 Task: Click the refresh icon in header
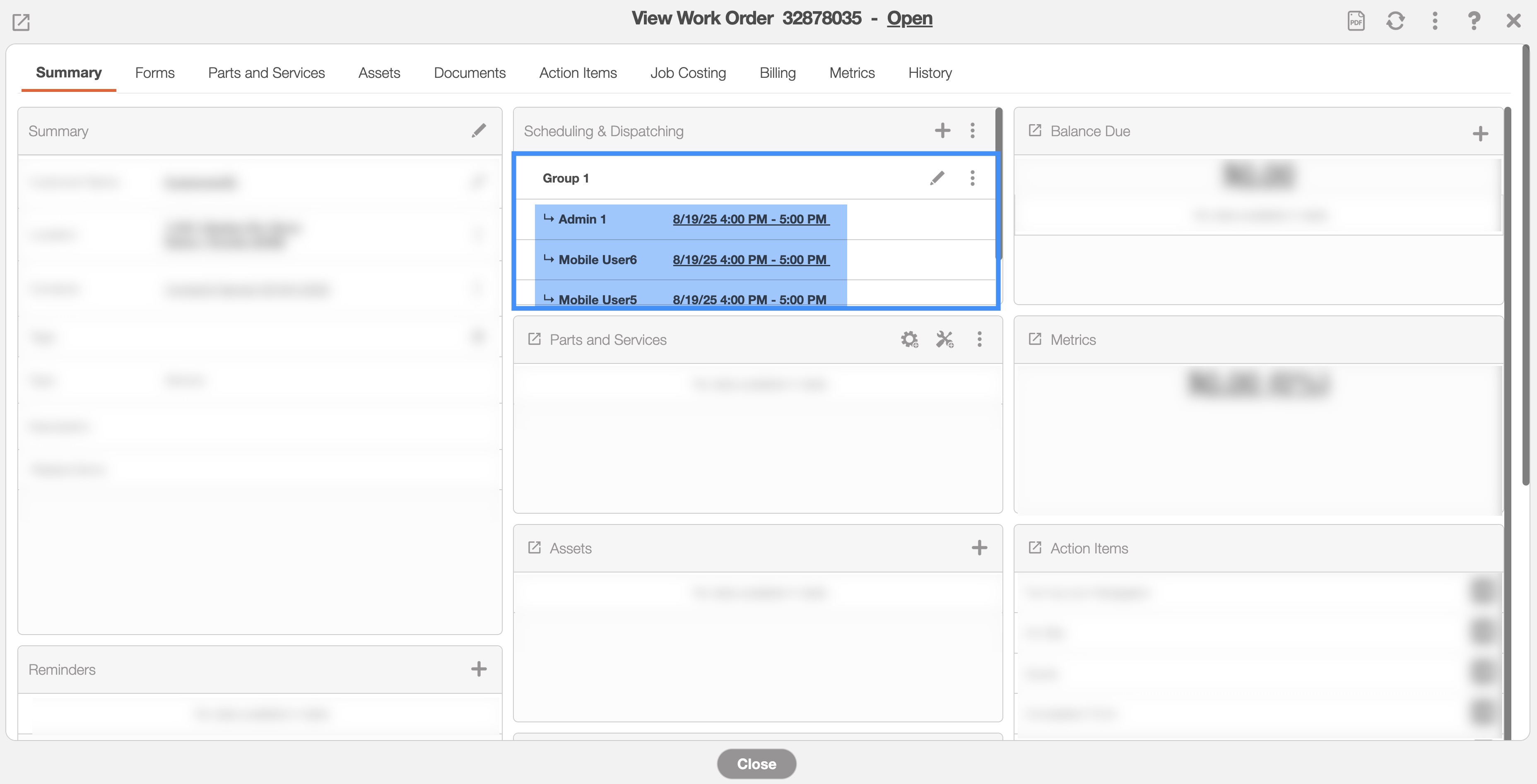pyautogui.click(x=1395, y=21)
